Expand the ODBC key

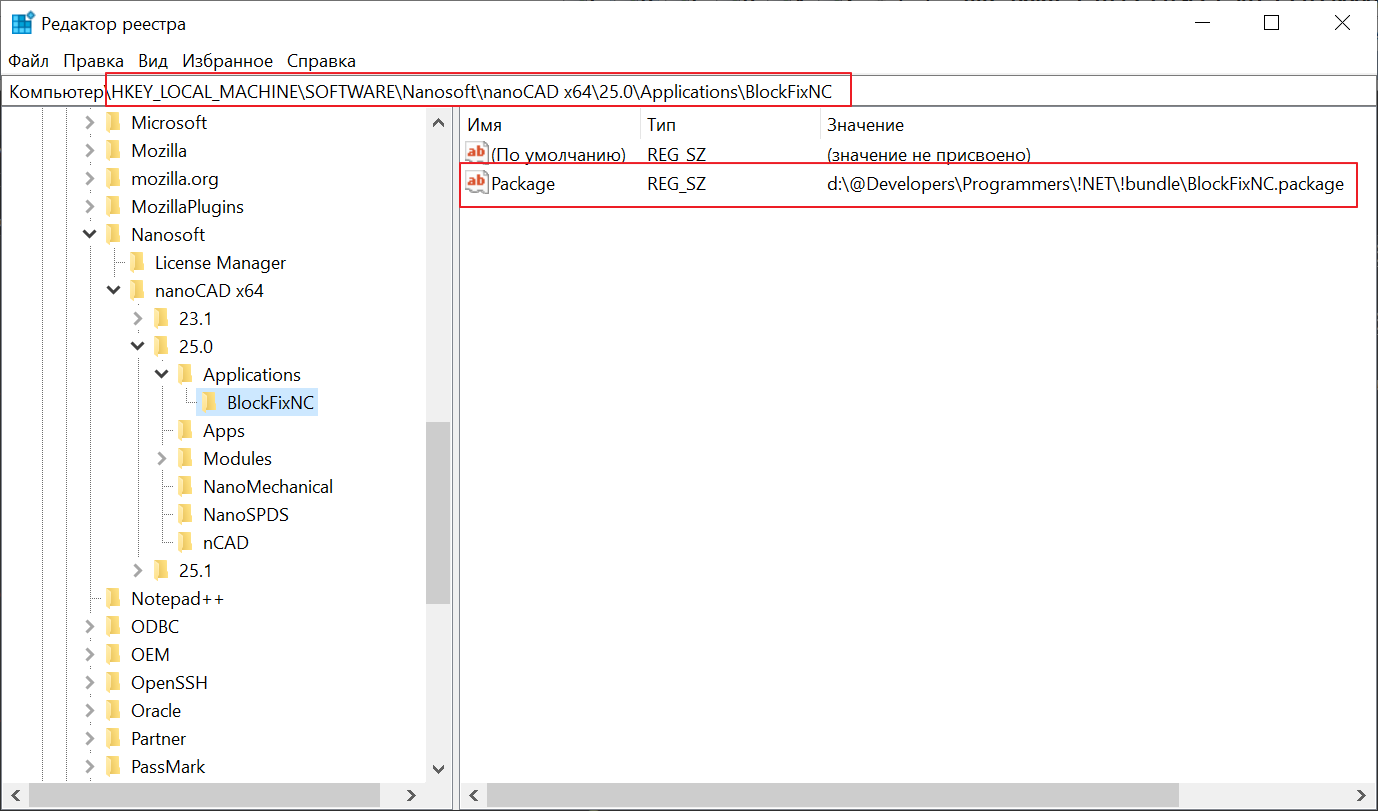89,627
